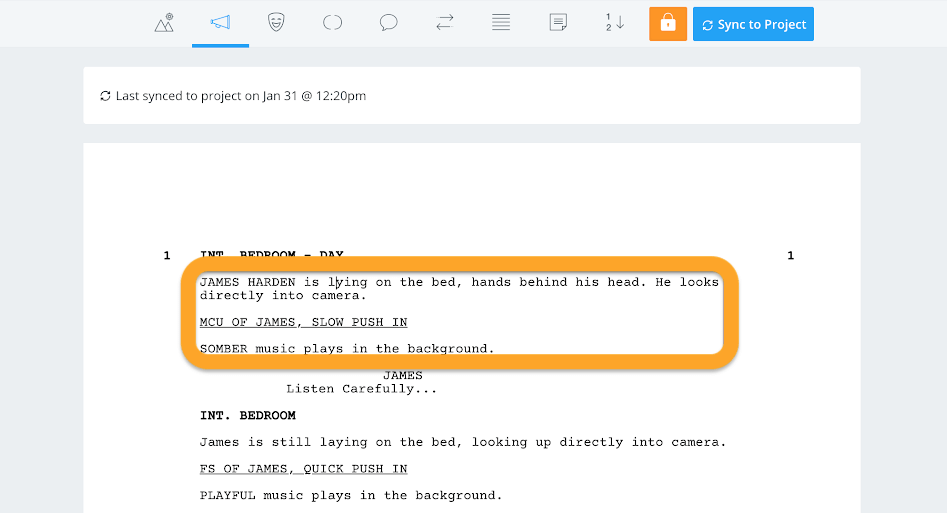This screenshot has width=947, height=513.
Task: Toggle scene numbering sort icon
Action: tap(614, 23)
